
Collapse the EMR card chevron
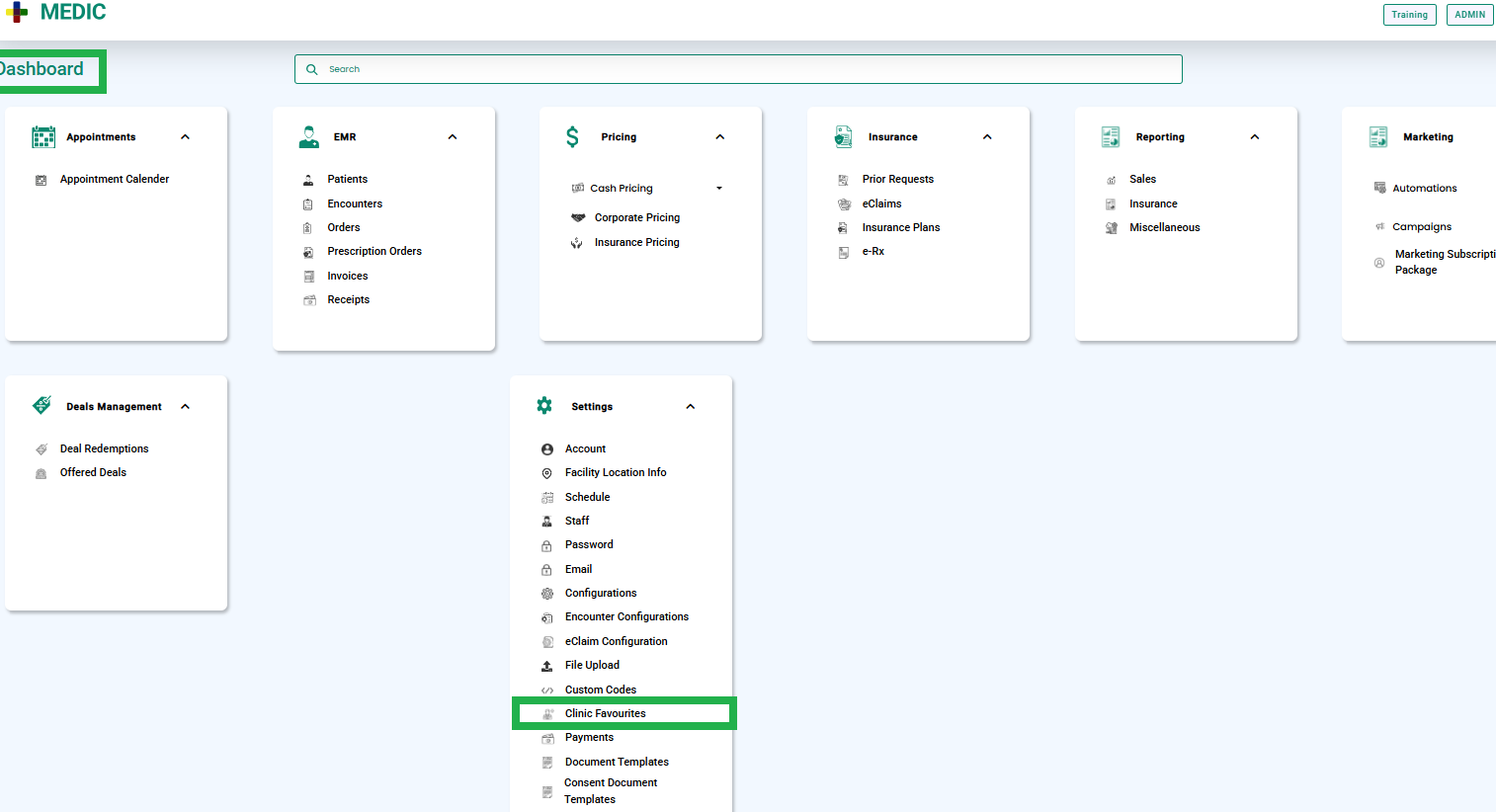(x=453, y=137)
